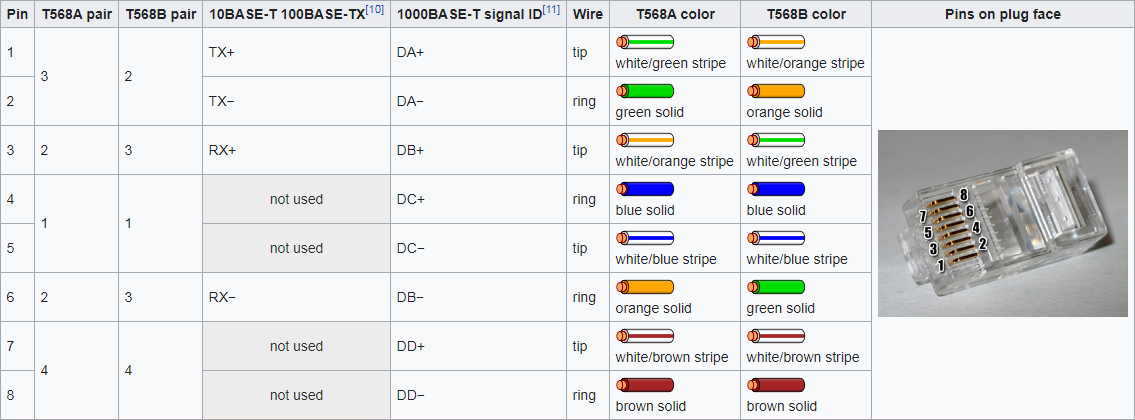Open the T568A blue solid wire image
This screenshot has height=420, width=1135.
tap(645, 189)
